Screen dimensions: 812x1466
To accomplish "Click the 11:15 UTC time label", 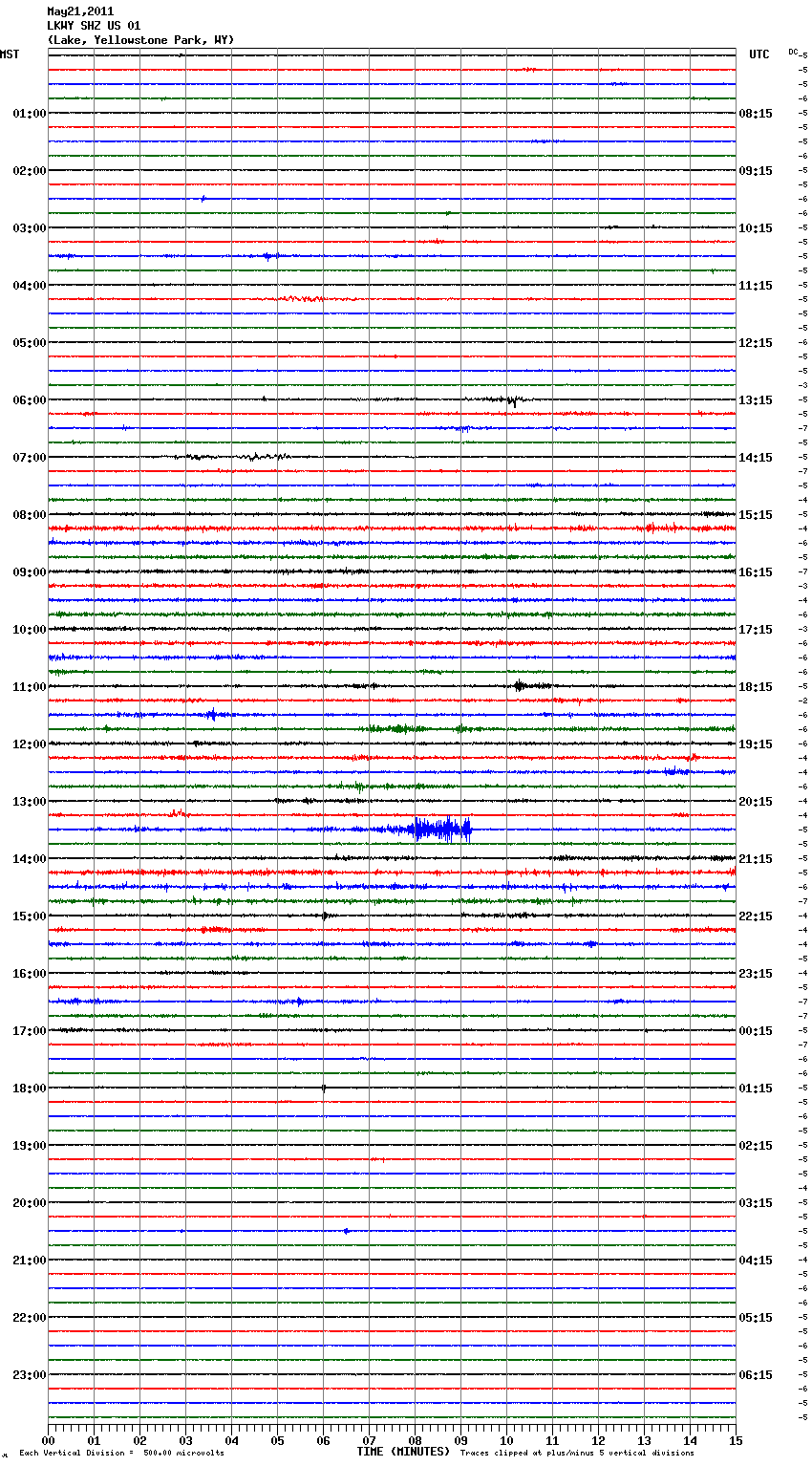I will [x=756, y=286].
